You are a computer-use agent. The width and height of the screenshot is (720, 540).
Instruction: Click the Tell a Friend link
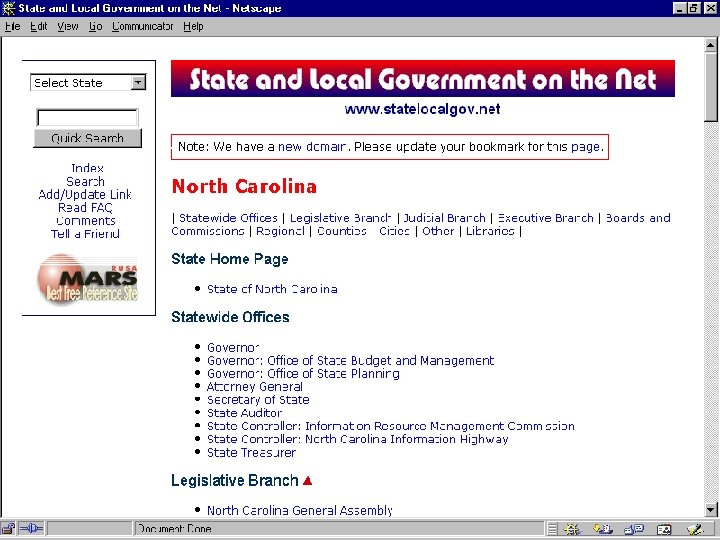pyautogui.click(x=85, y=234)
